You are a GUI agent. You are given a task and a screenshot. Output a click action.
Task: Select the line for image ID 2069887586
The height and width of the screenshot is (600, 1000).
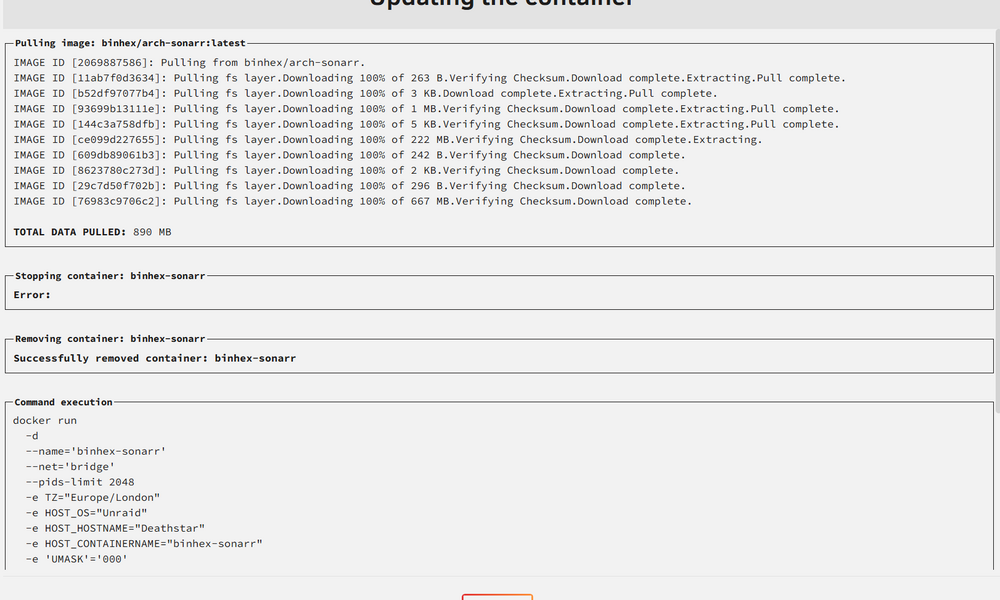[189, 62]
